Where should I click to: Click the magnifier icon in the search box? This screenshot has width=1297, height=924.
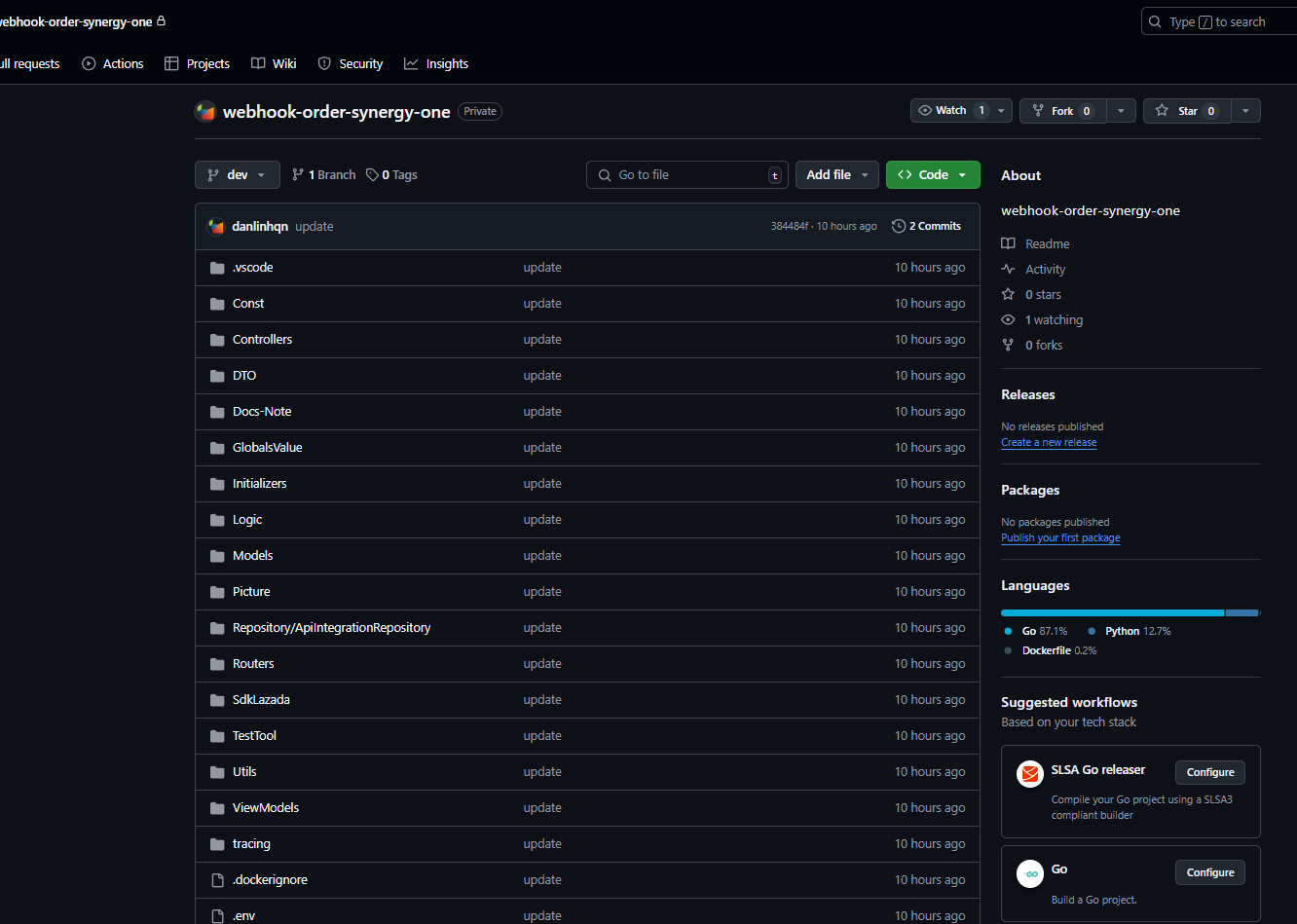[x=1155, y=21]
